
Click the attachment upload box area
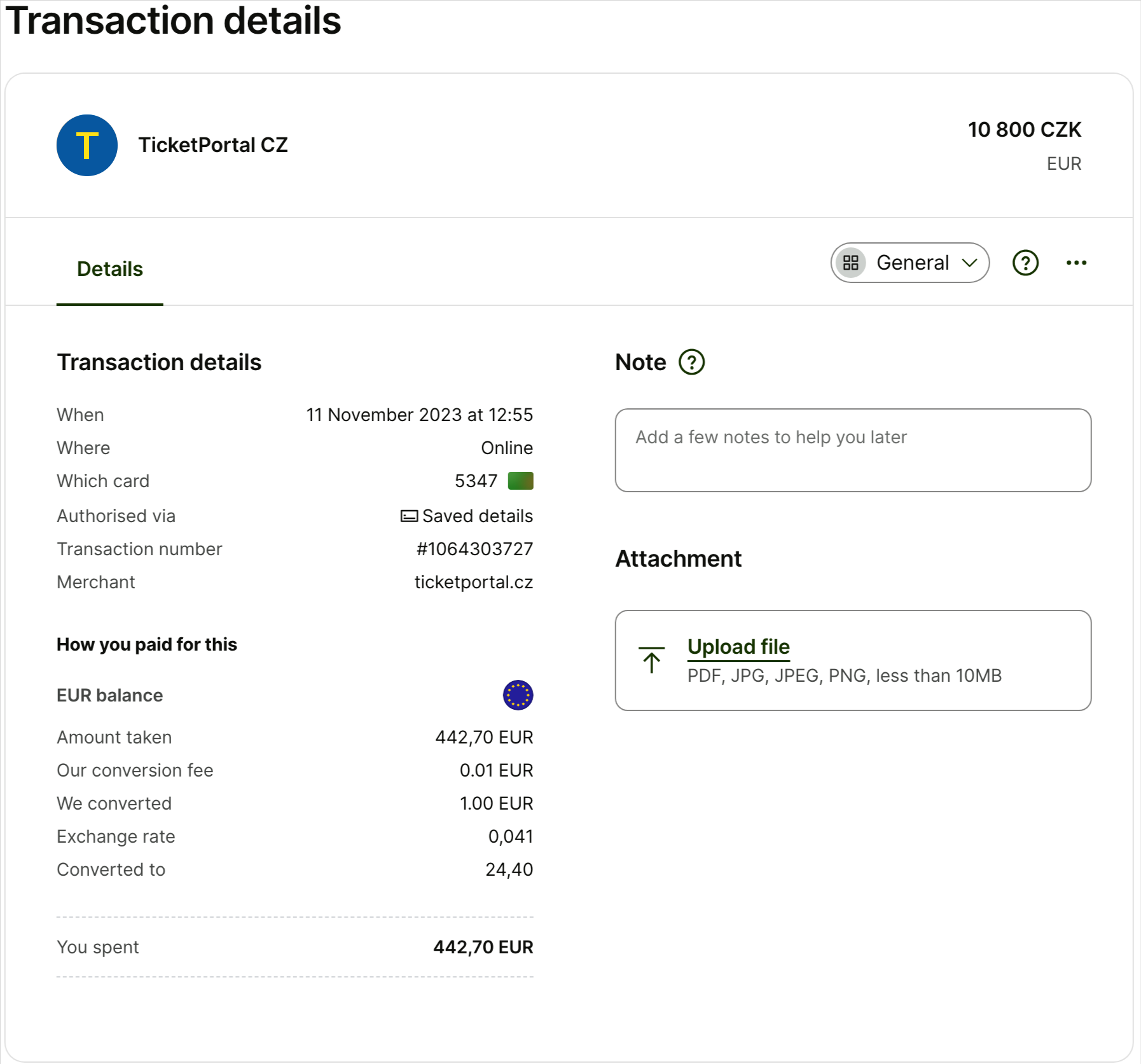pyautogui.click(x=853, y=660)
